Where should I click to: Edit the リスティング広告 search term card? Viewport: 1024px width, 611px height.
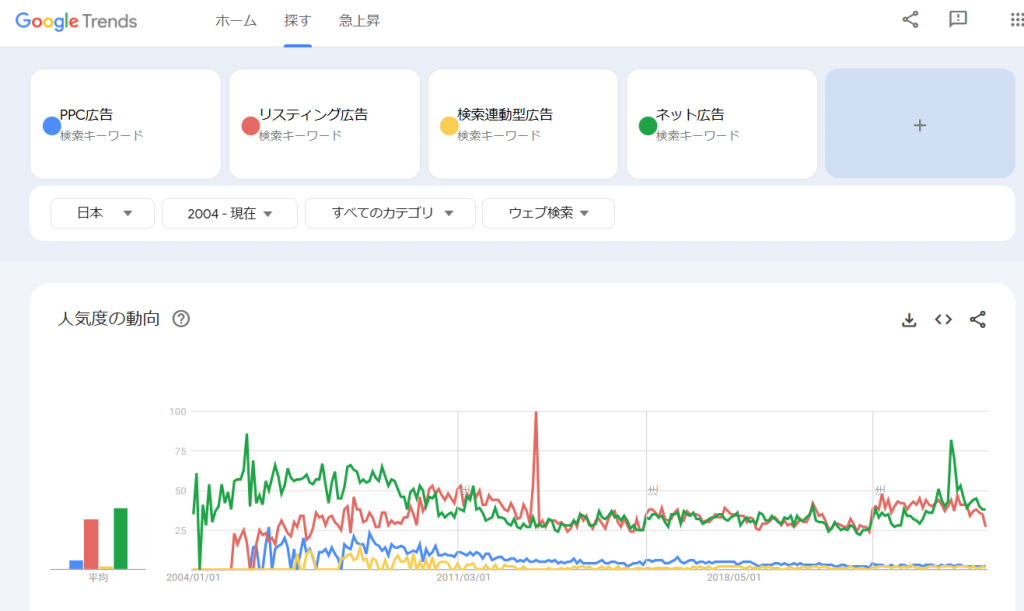pos(325,124)
